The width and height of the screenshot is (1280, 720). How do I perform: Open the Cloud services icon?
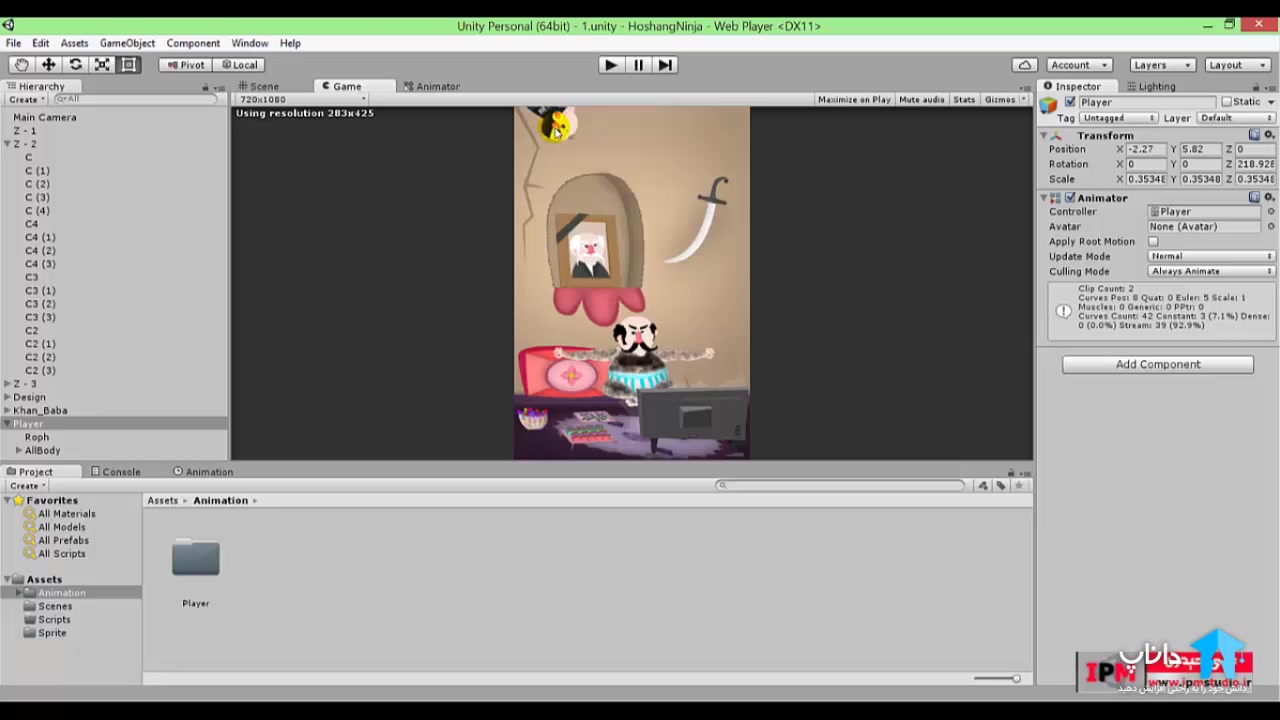coord(1024,65)
